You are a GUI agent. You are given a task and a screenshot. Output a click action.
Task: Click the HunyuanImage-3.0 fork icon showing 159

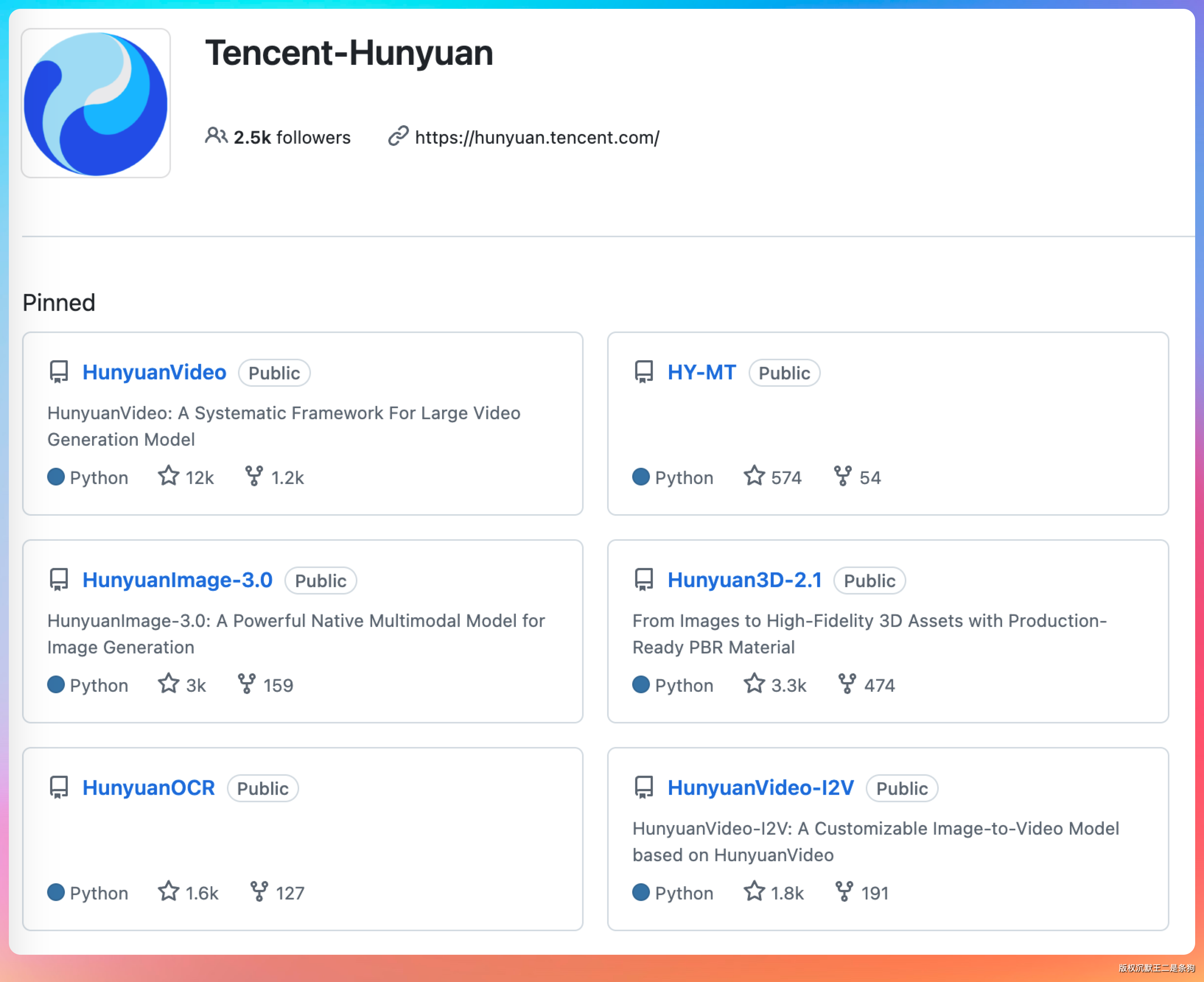tap(246, 684)
